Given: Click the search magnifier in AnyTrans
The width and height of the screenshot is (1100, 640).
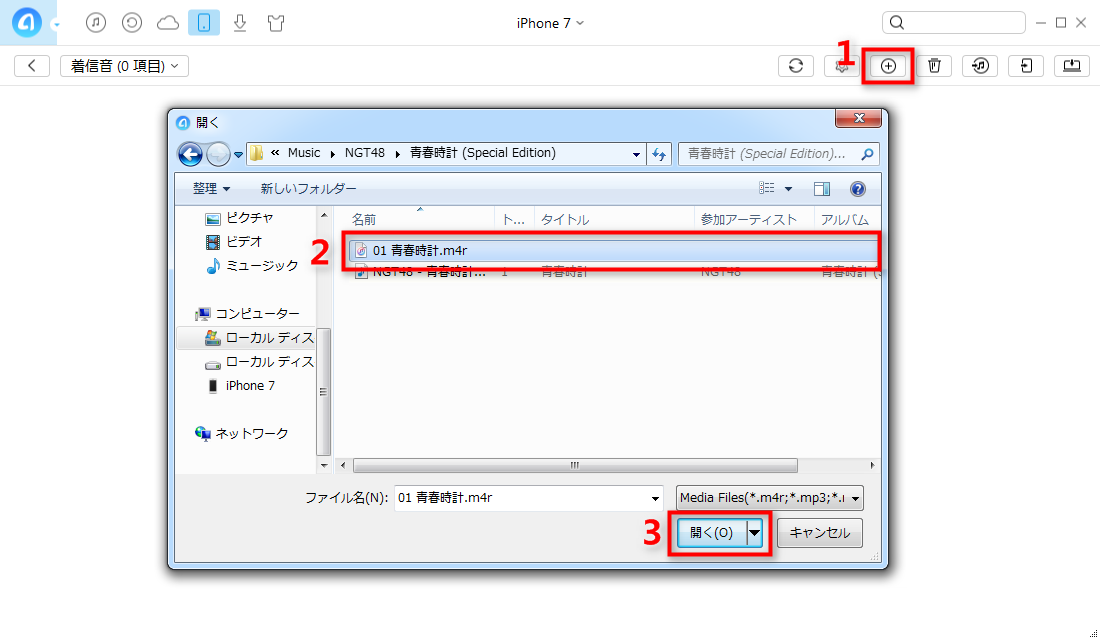Looking at the screenshot, I should (x=897, y=23).
